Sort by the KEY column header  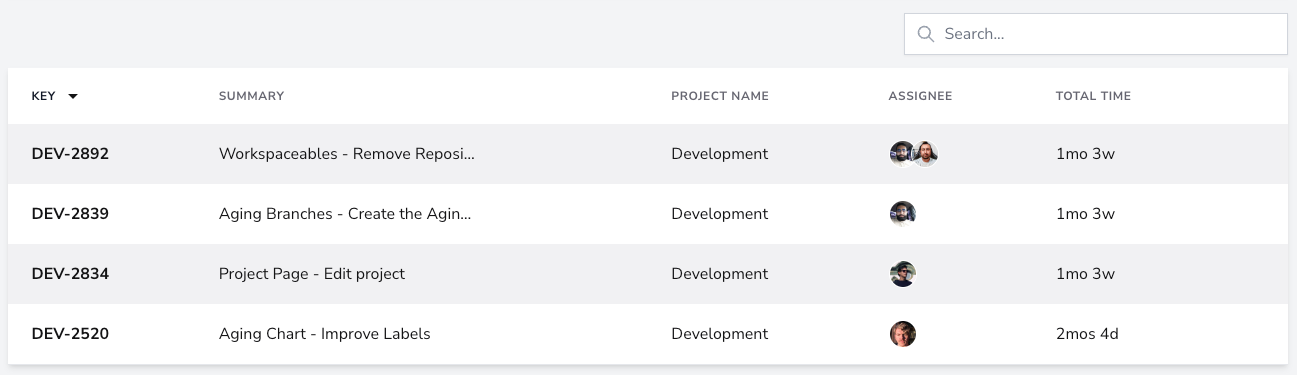click(43, 96)
